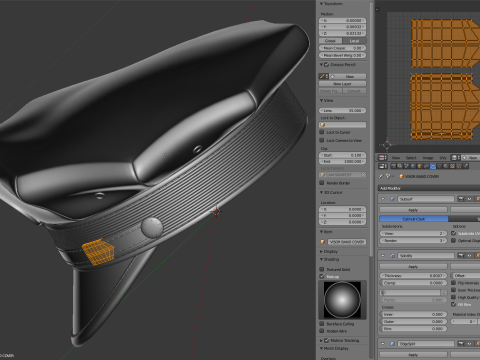Open the UVs menu in UV editor
Screen dimensions: 480x360
coord(443,158)
